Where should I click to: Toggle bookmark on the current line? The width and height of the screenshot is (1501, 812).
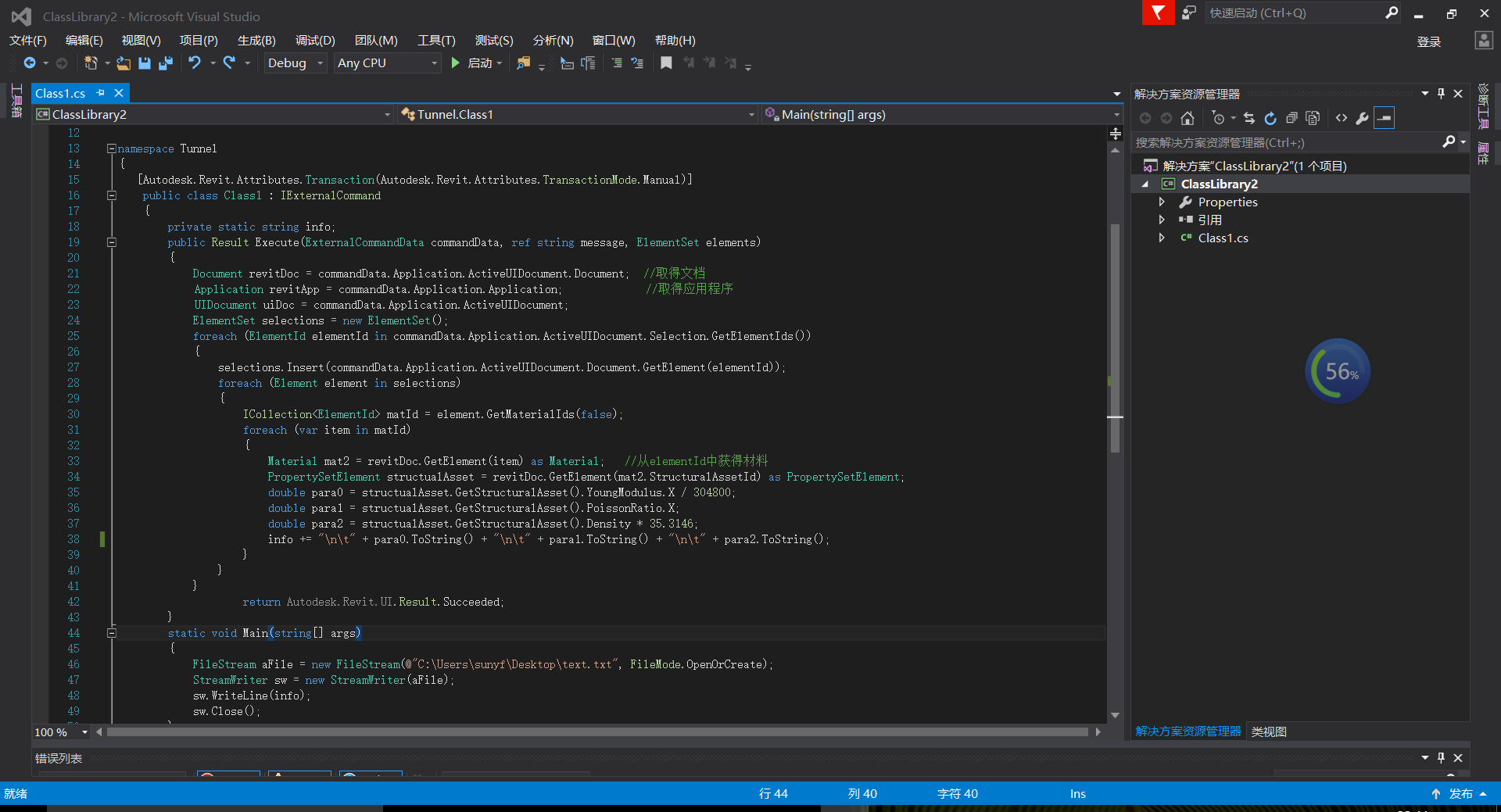coord(666,63)
